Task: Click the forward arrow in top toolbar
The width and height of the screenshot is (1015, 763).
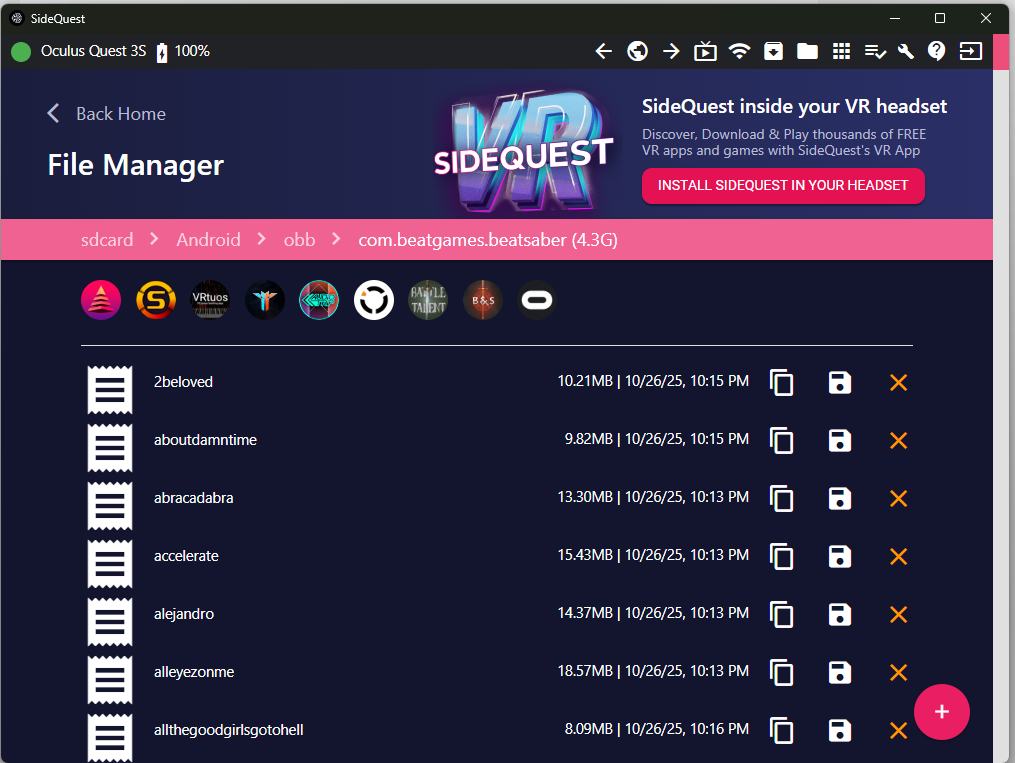Action: [671, 51]
